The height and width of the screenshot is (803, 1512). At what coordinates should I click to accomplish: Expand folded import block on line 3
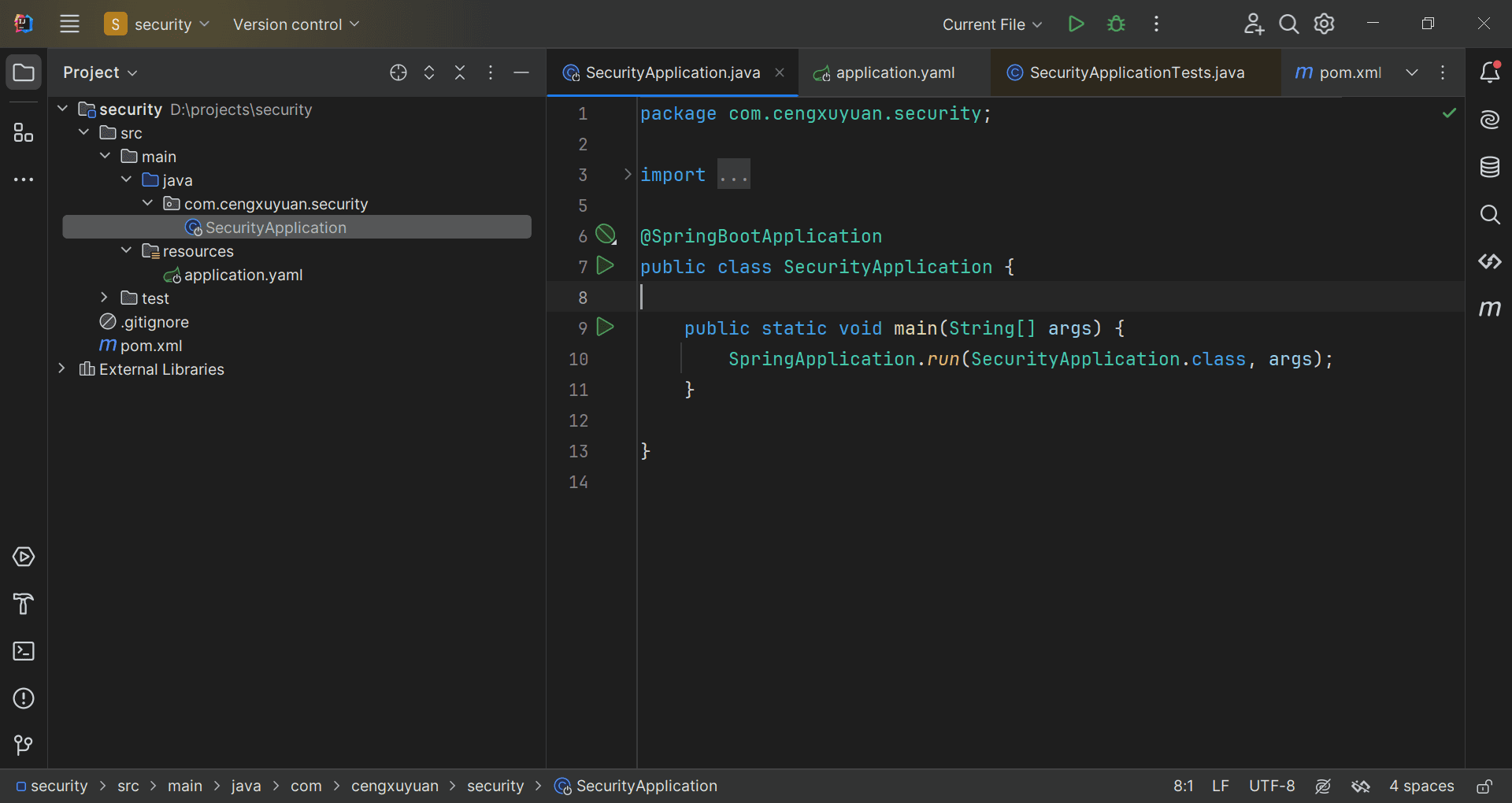point(628,174)
